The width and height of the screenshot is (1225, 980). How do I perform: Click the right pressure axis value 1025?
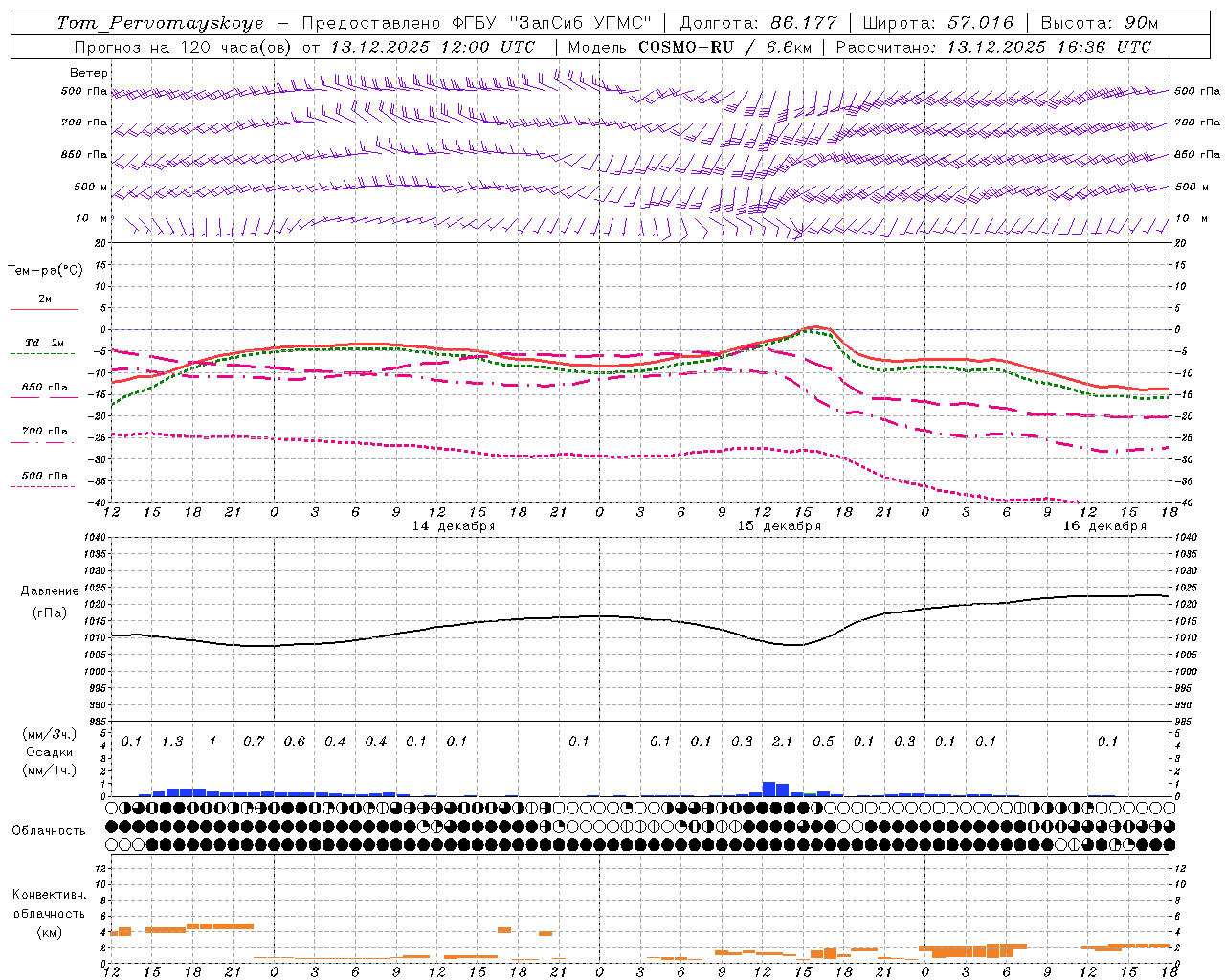[x=1187, y=588]
